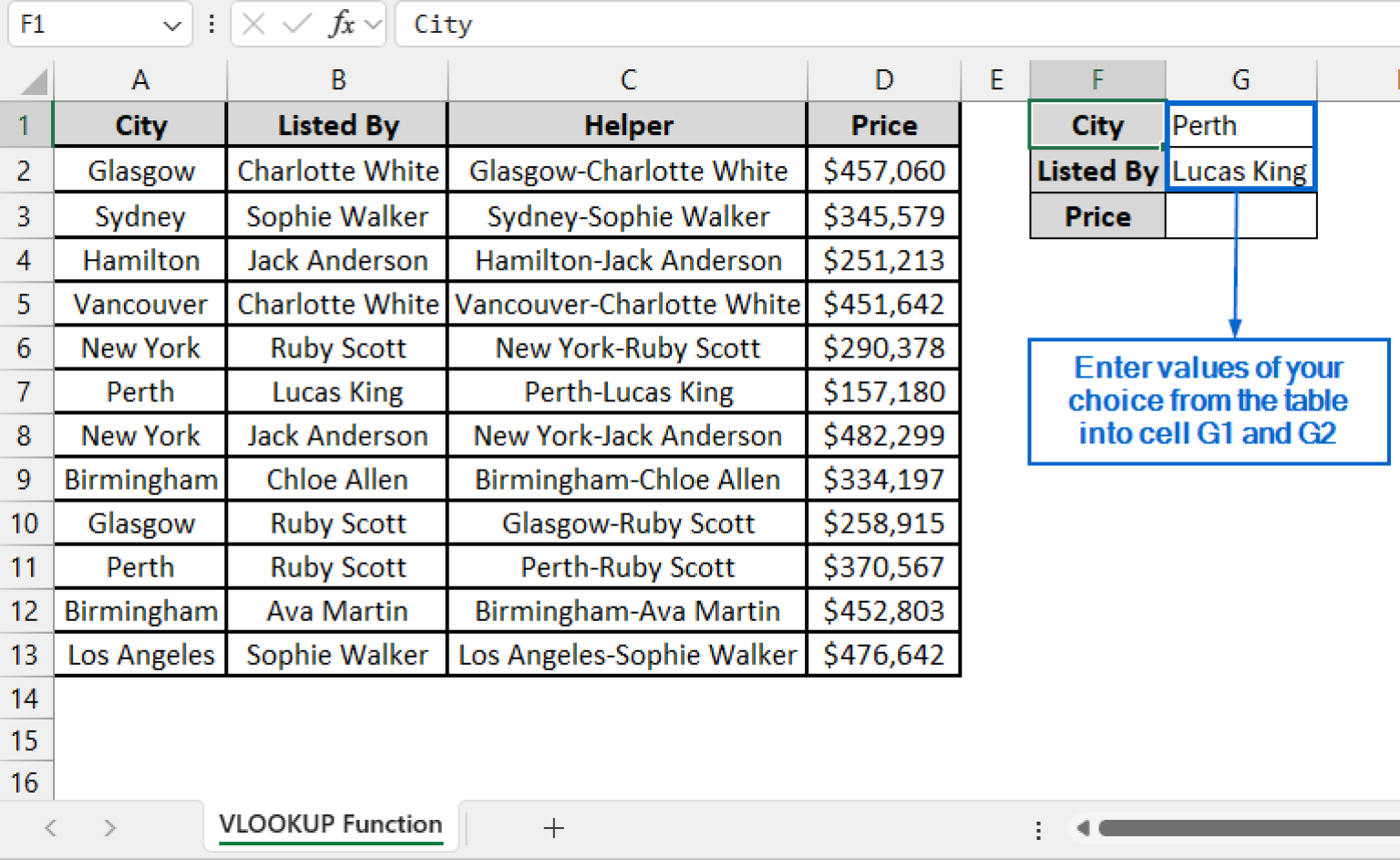1400x860 pixels.
Task: Open the Name Box dropdown
Action: [x=172, y=25]
